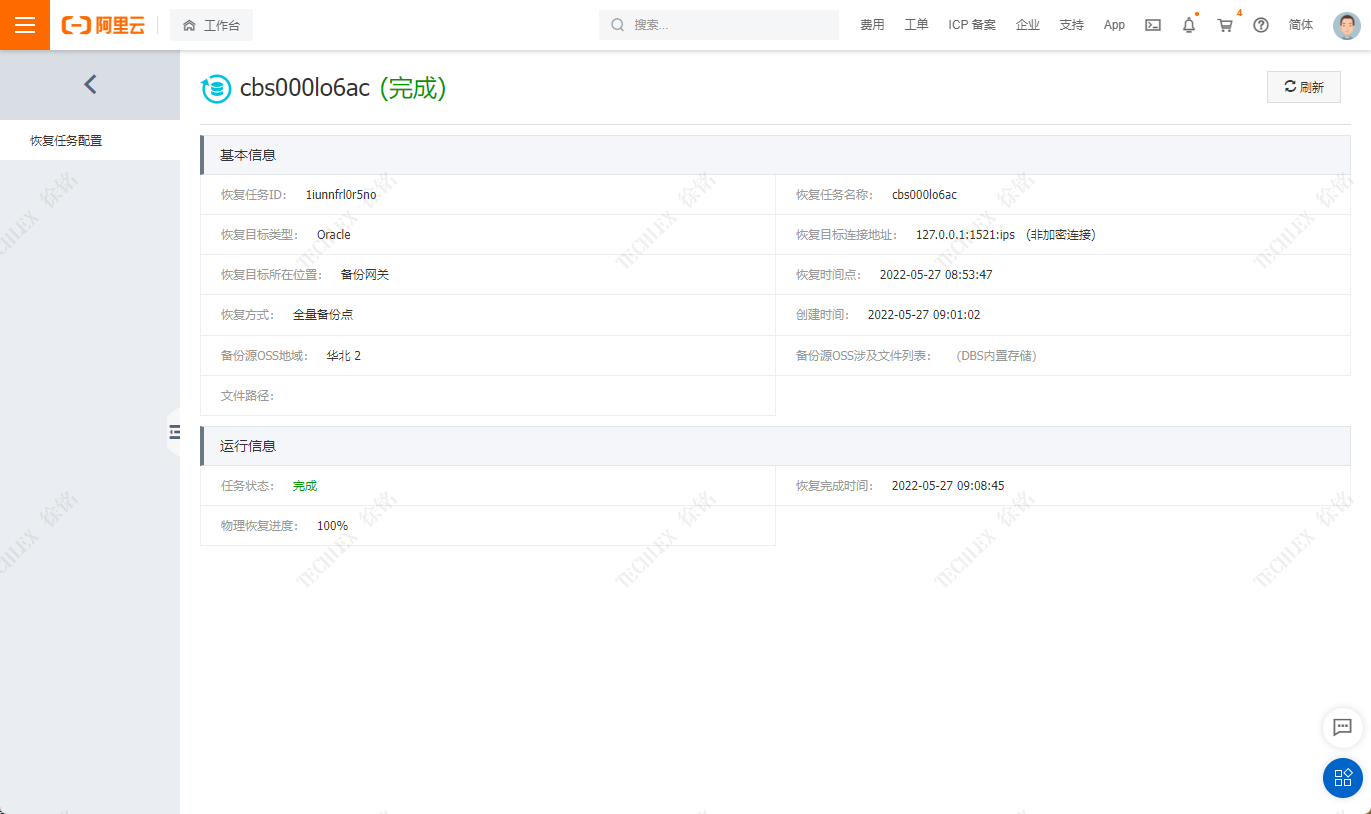
Task: Open the user avatar menu
Action: click(x=1346, y=25)
